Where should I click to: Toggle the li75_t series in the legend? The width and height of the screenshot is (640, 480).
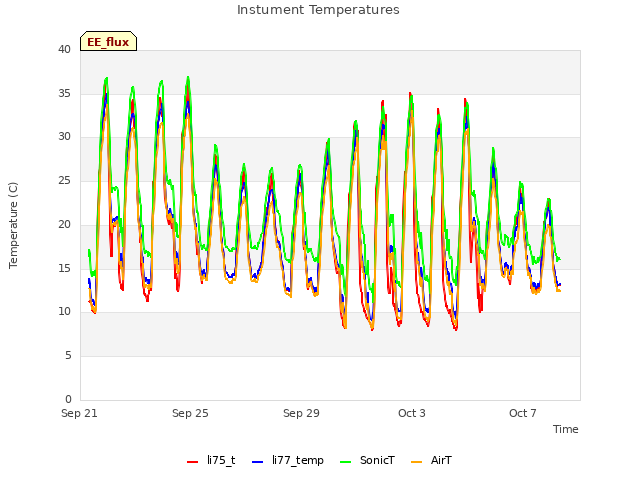(x=211, y=460)
